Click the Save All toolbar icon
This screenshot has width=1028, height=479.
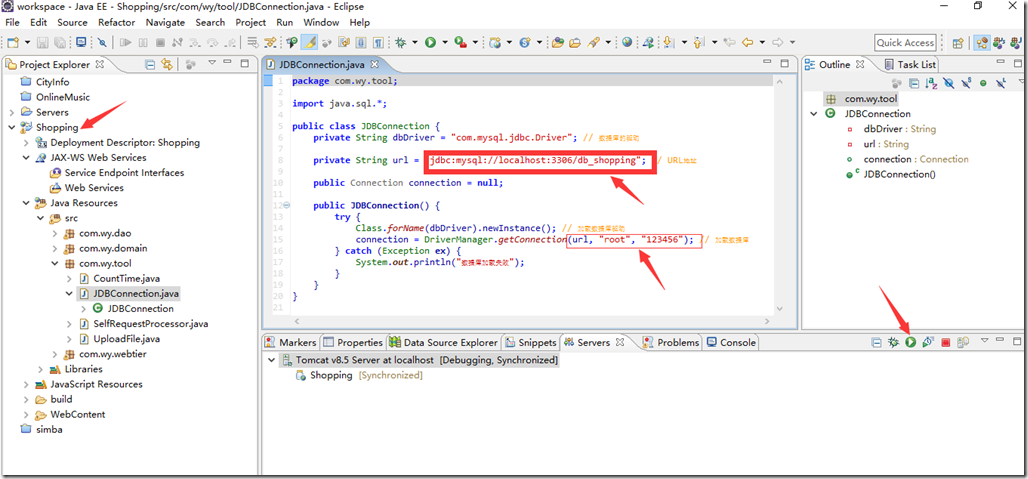[60, 43]
